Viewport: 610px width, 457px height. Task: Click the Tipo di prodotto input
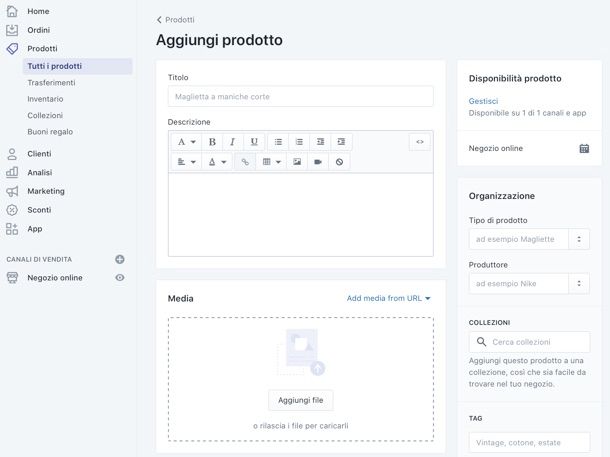pyautogui.click(x=519, y=239)
